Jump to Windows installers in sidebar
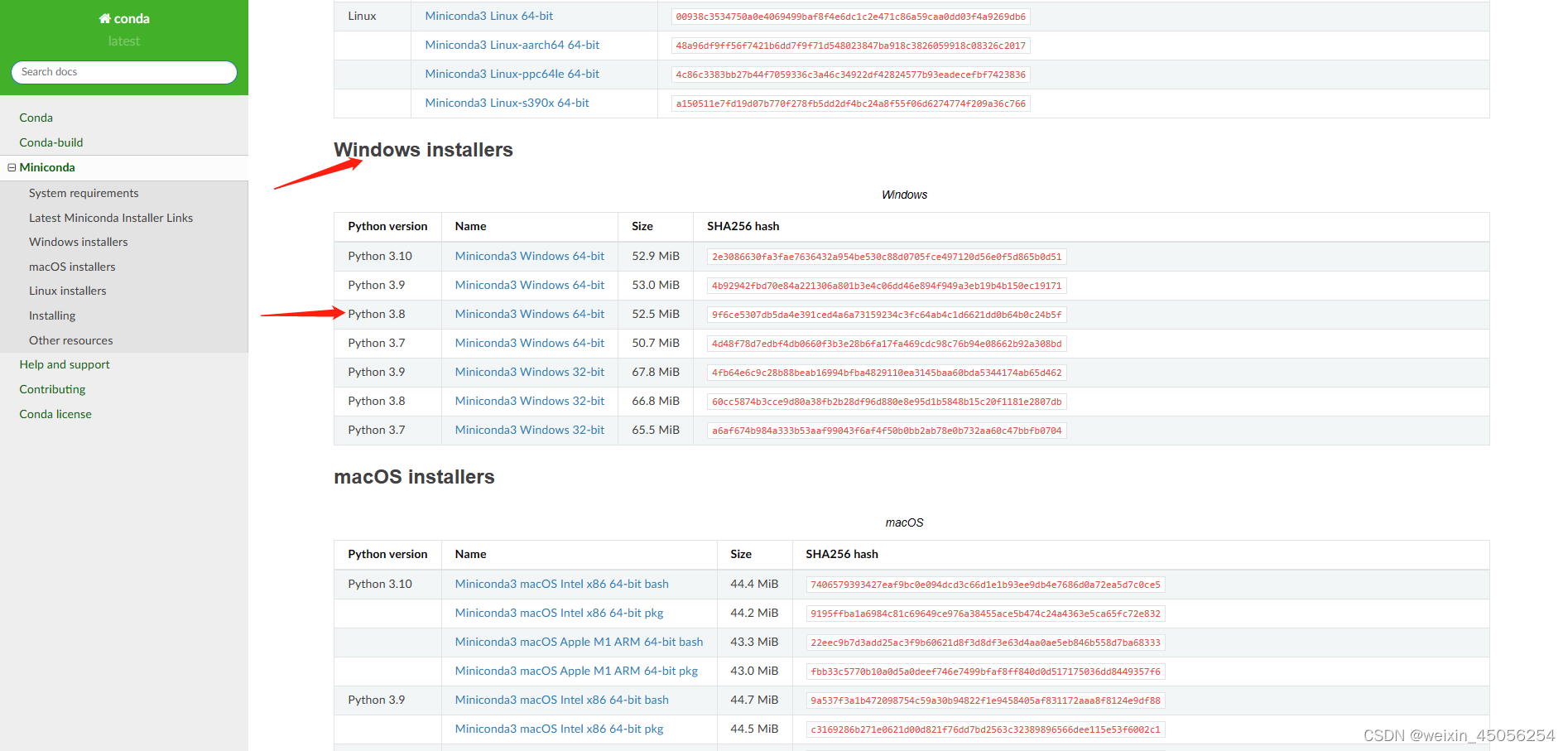This screenshot has height=751, width=1568. pyautogui.click(x=79, y=242)
